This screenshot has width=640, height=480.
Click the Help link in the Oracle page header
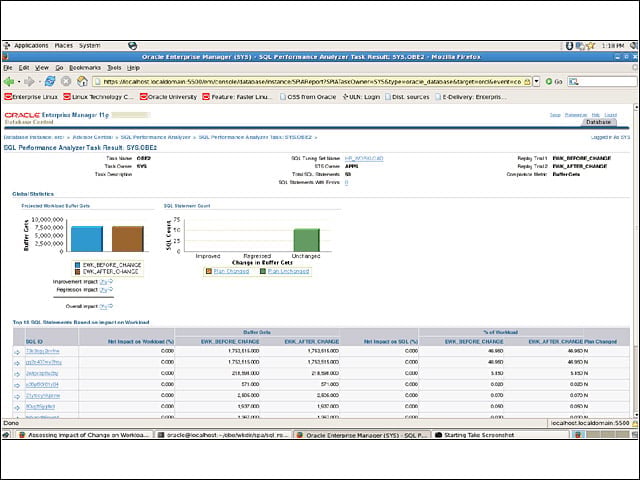tap(596, 115)
